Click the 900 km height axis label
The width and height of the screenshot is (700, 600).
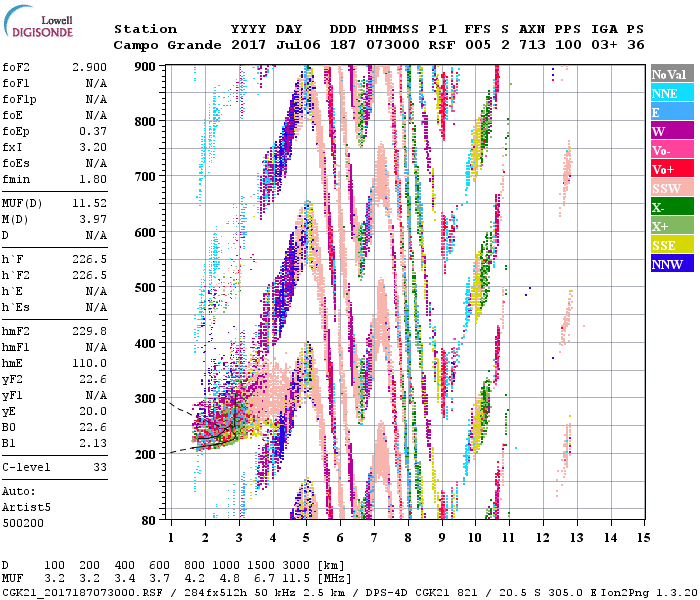(145, 67)
